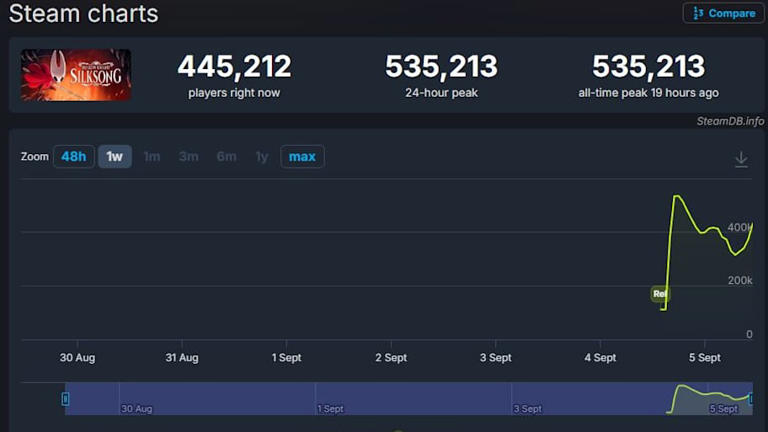
Task: Open the SteamDB.info watermark link
Action: click(729, 121)
